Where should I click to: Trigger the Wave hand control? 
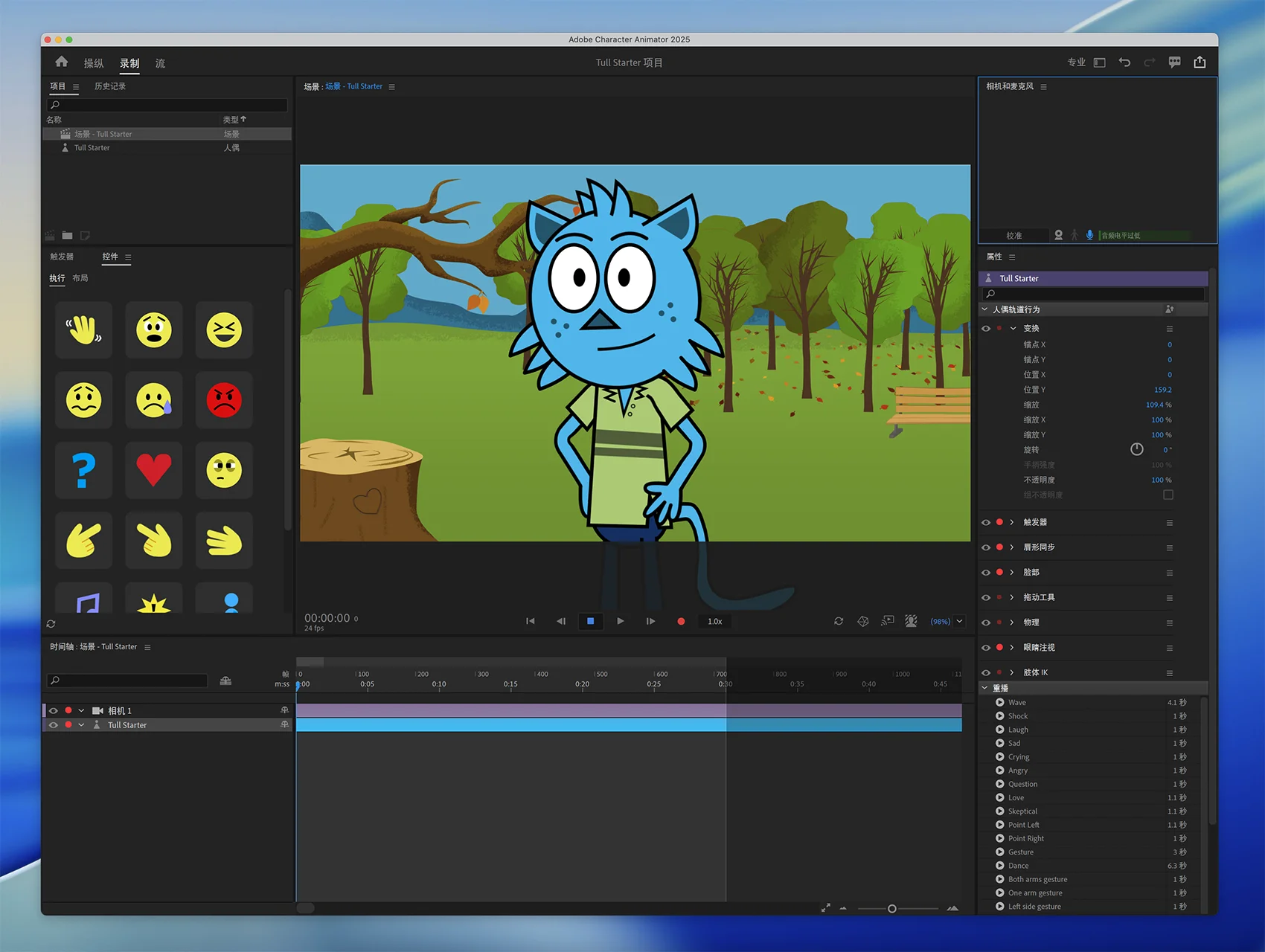(x=84, y=330)
